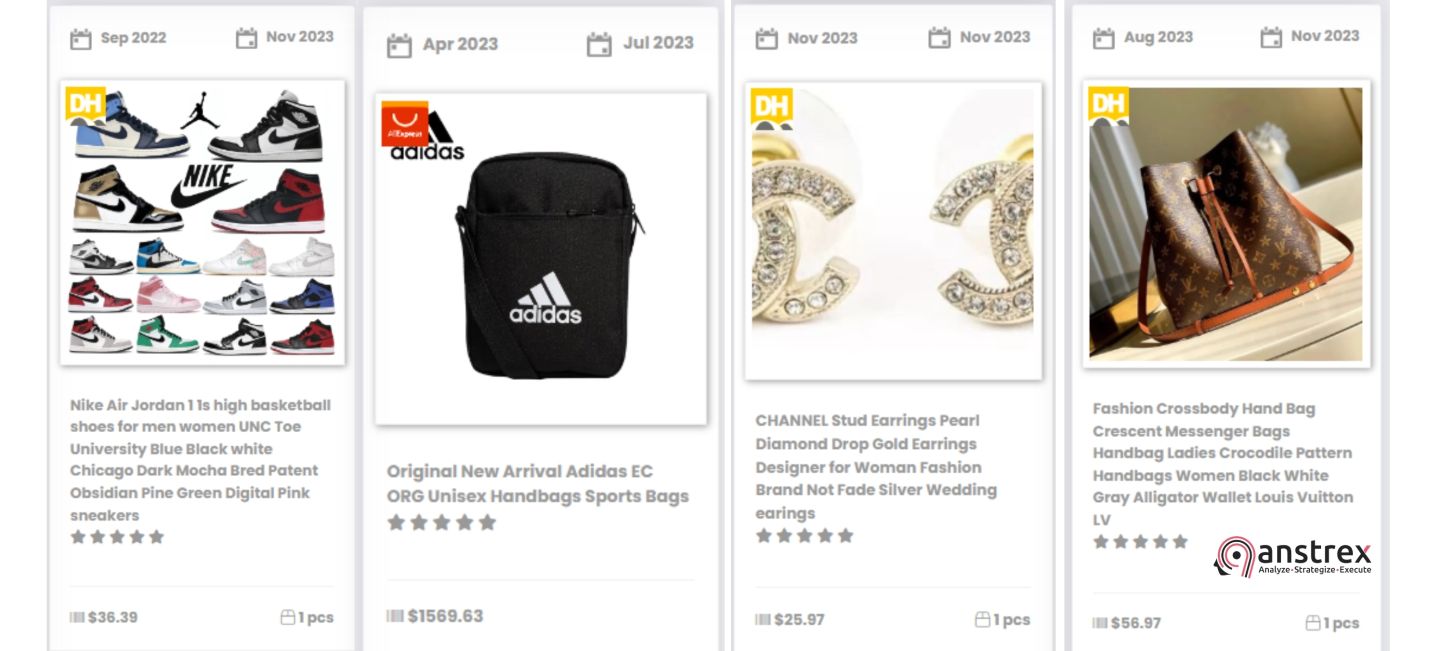Click barcode icon beside $1569.63 price

(395, 616)
